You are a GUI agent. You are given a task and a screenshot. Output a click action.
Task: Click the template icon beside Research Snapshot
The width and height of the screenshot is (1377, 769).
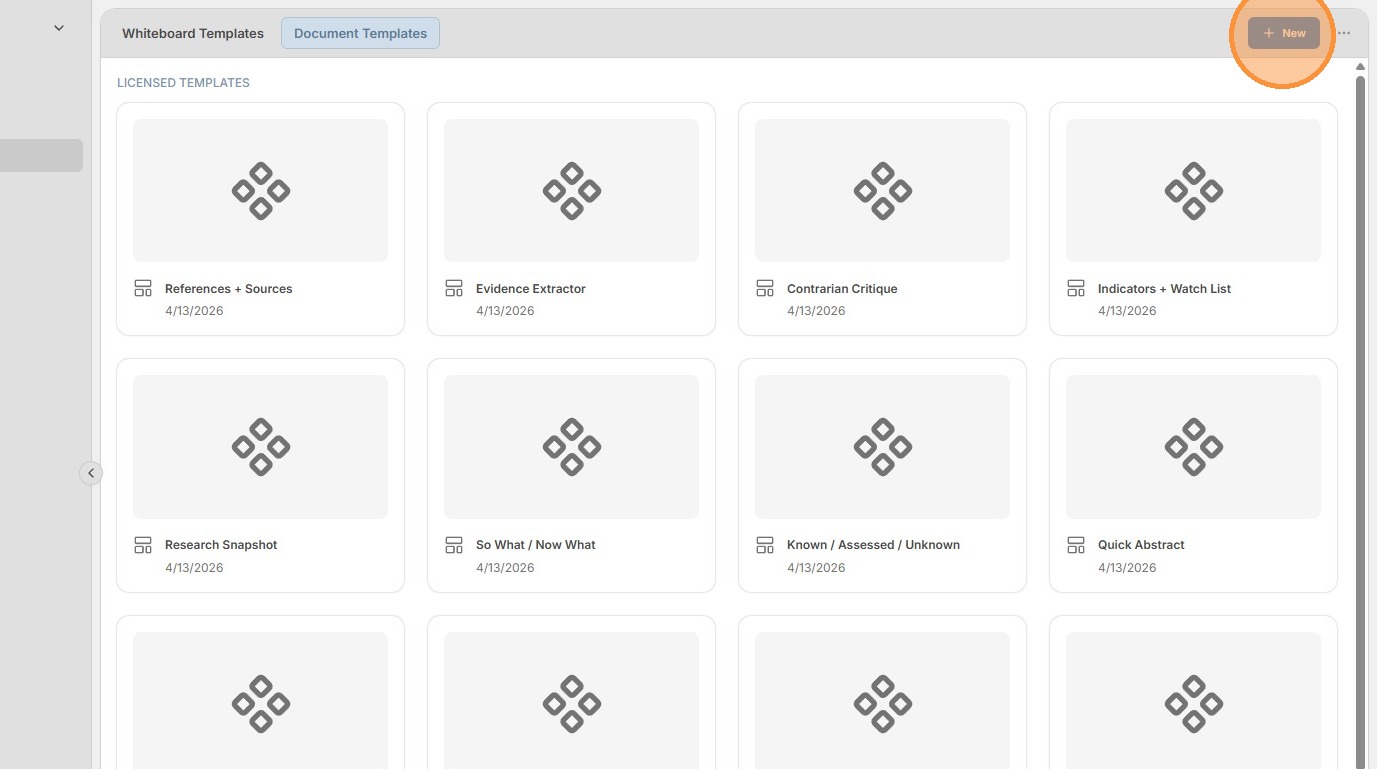143,545
